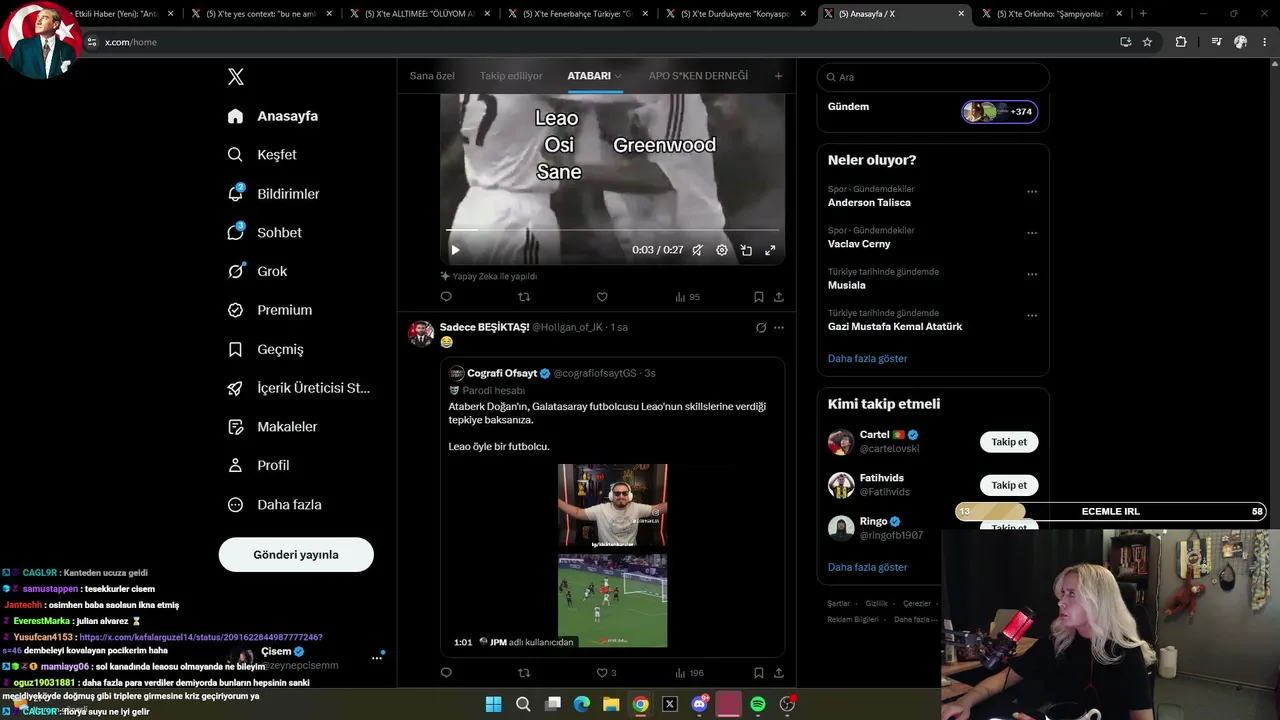Open Anasayfa from the sidebar

[x=273, y=116]
